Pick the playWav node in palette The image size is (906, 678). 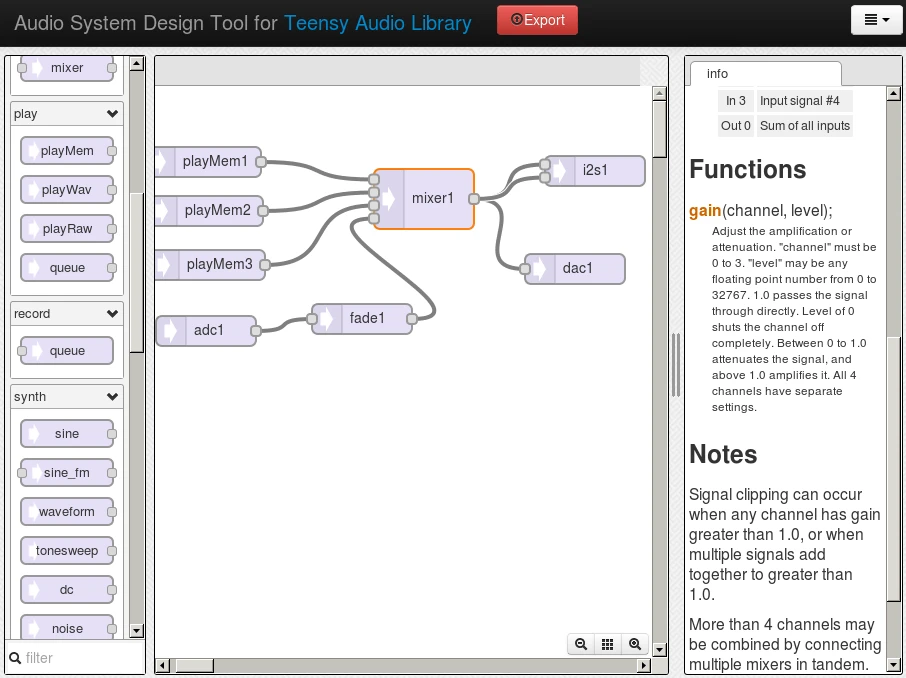click(67, 190)
